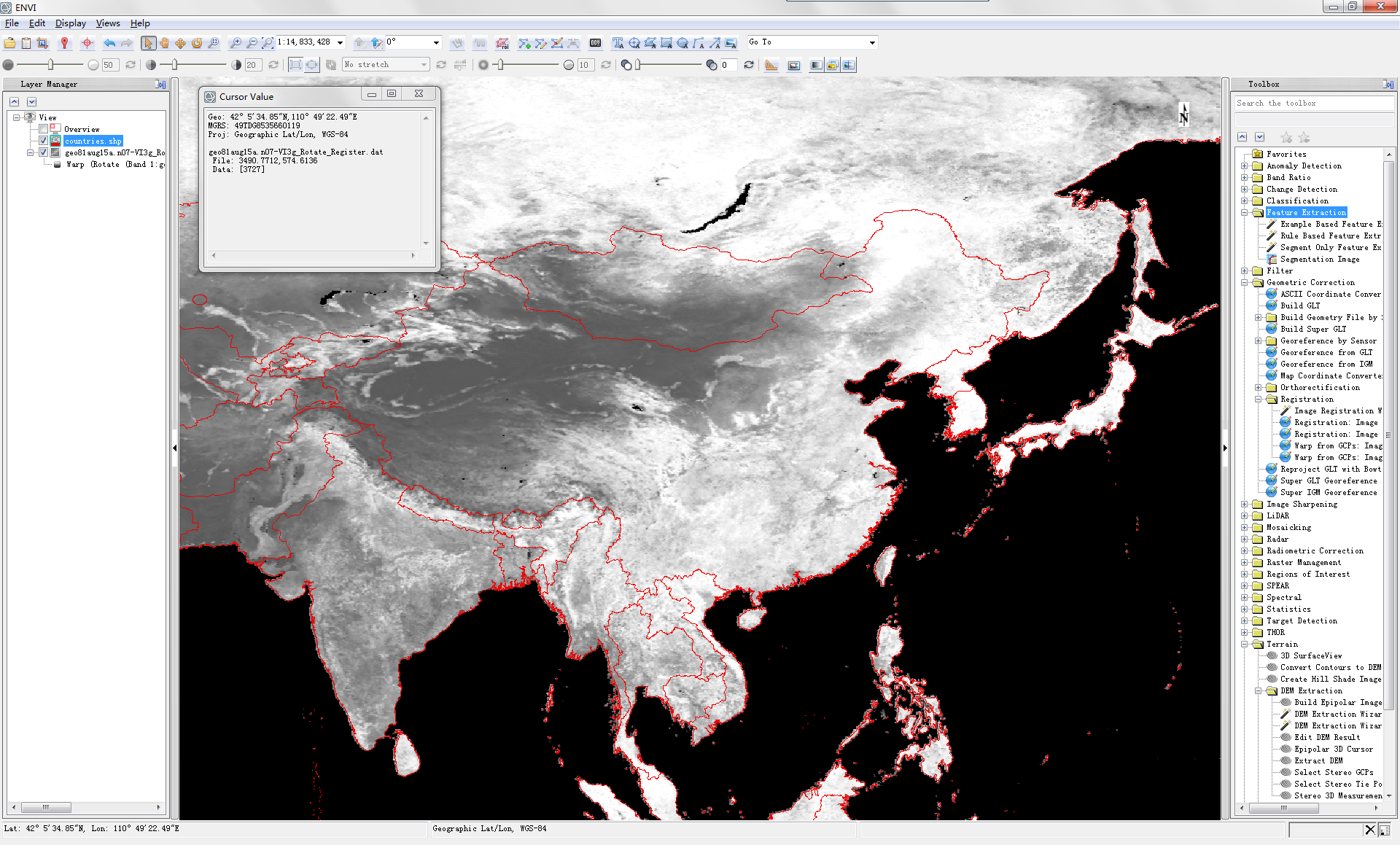The width and height of the screenshot is (1400, 845).
Task: Open the Feature Counting tool
Action: 595,43
